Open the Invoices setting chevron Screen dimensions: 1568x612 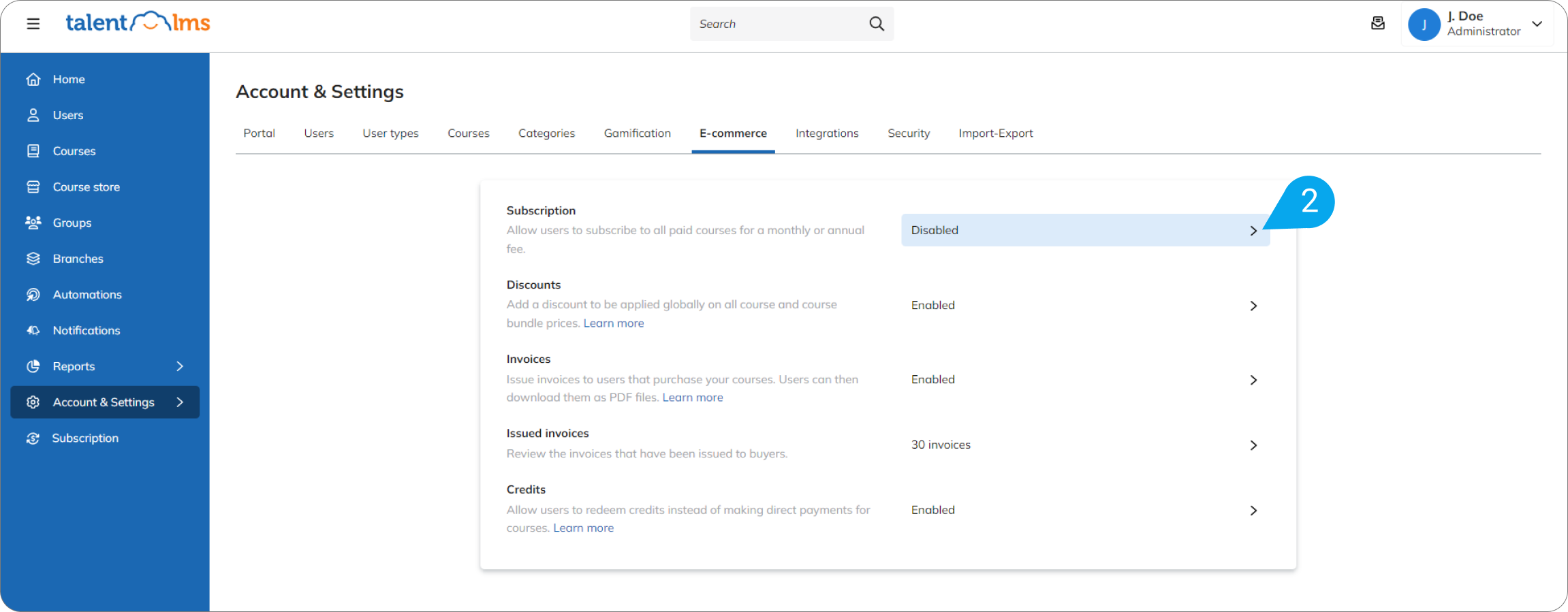click(x=1253, y=380)
